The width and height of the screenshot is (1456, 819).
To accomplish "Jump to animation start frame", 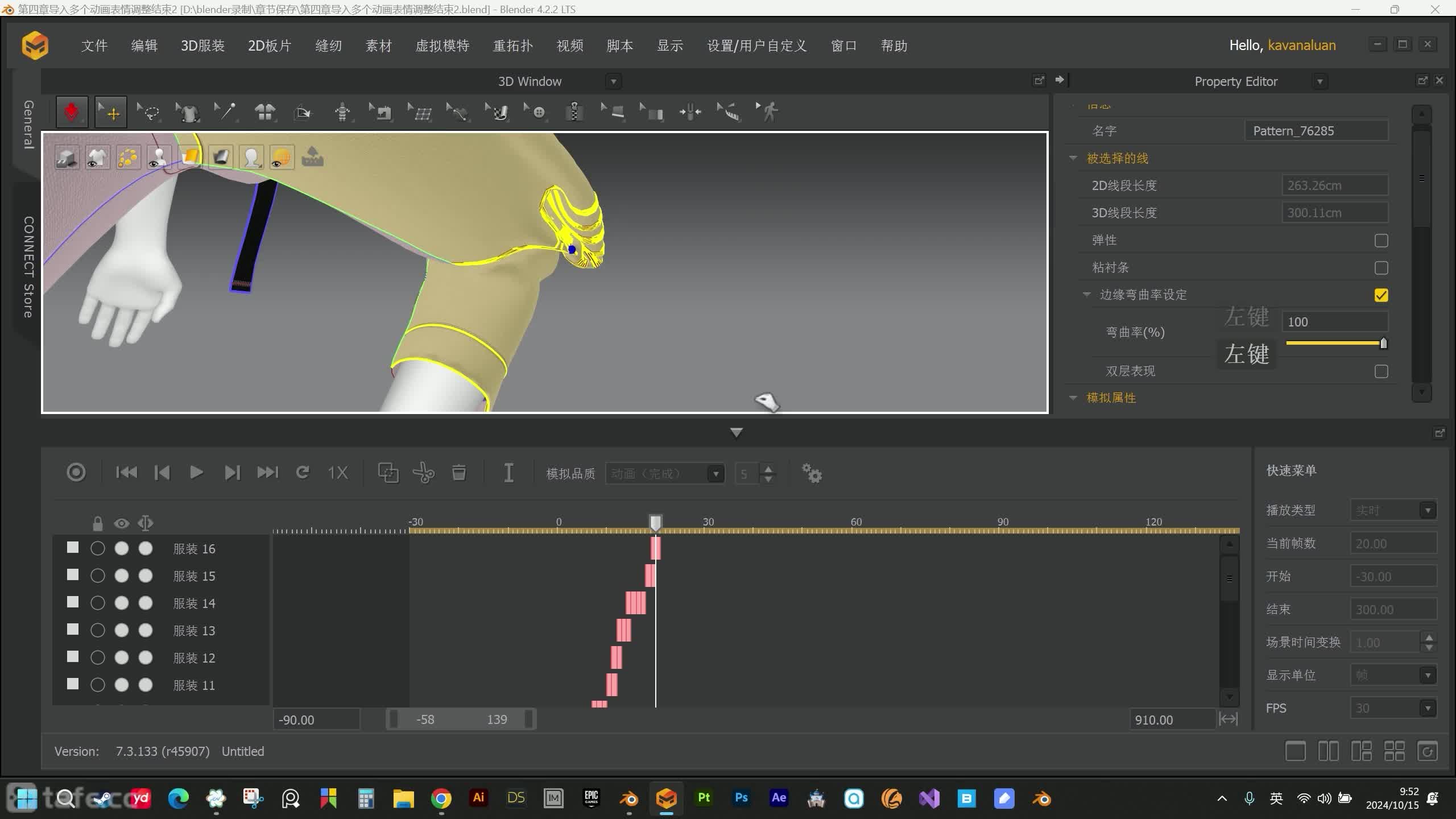I will pos(126,472).
